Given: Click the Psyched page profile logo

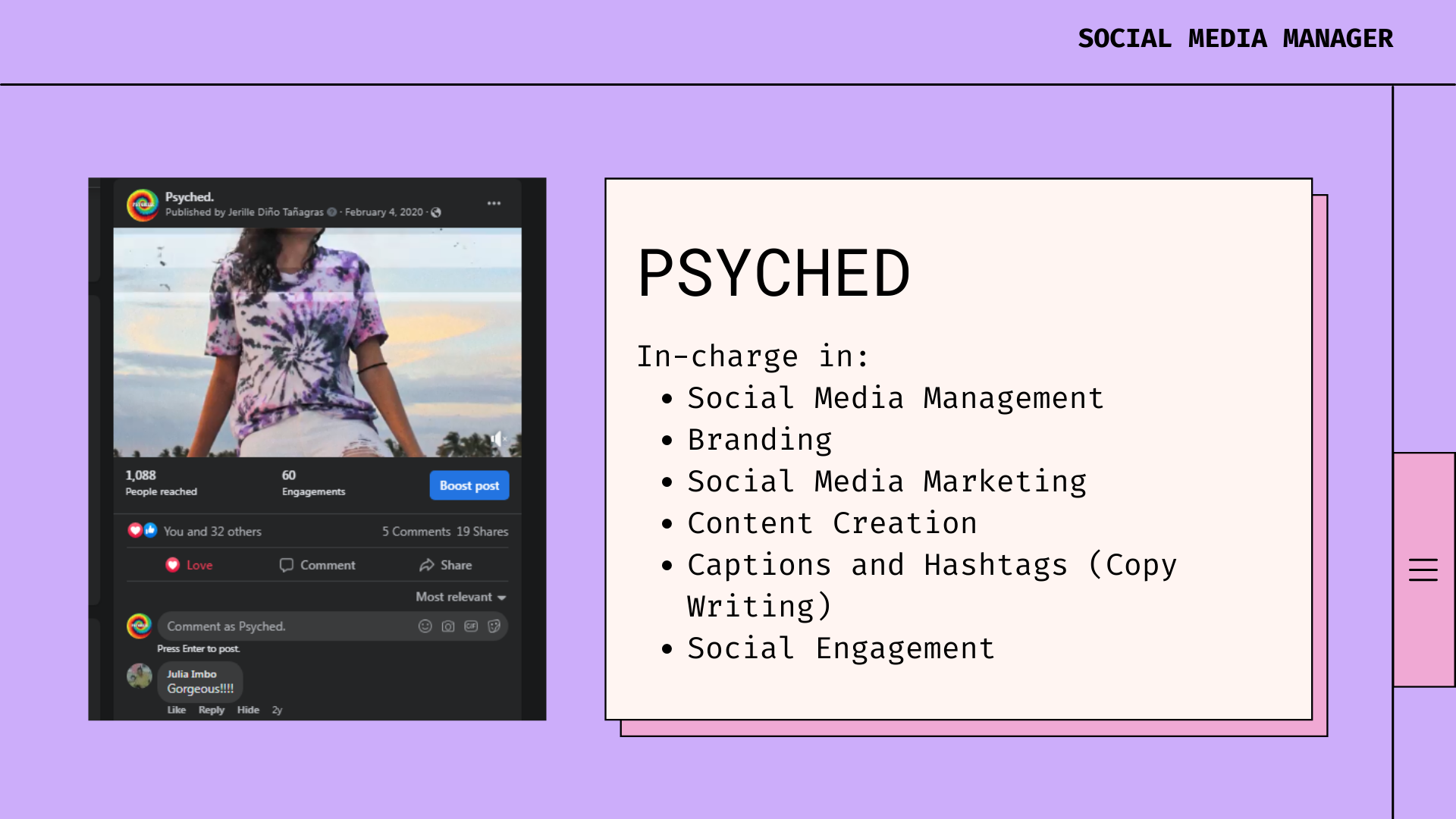Looking at the screenshot, I should [142, 205].
